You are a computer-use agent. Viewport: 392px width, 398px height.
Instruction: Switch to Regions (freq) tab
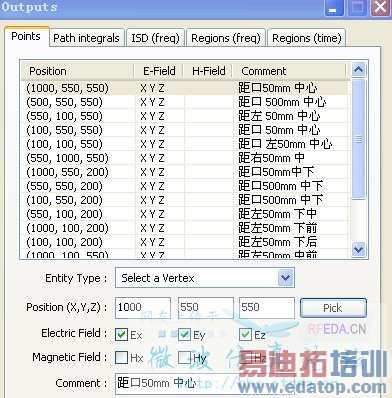tap(226, 38)
